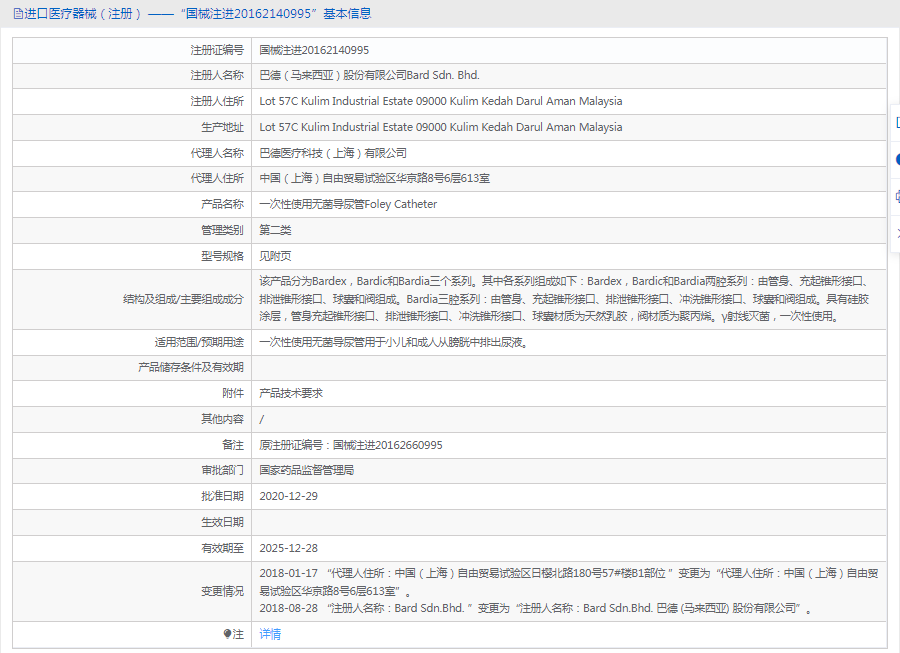Select the 国家药品监督管理局 value
The width and height of the screenshot is (900, 653).
click(x=307, y=471)
